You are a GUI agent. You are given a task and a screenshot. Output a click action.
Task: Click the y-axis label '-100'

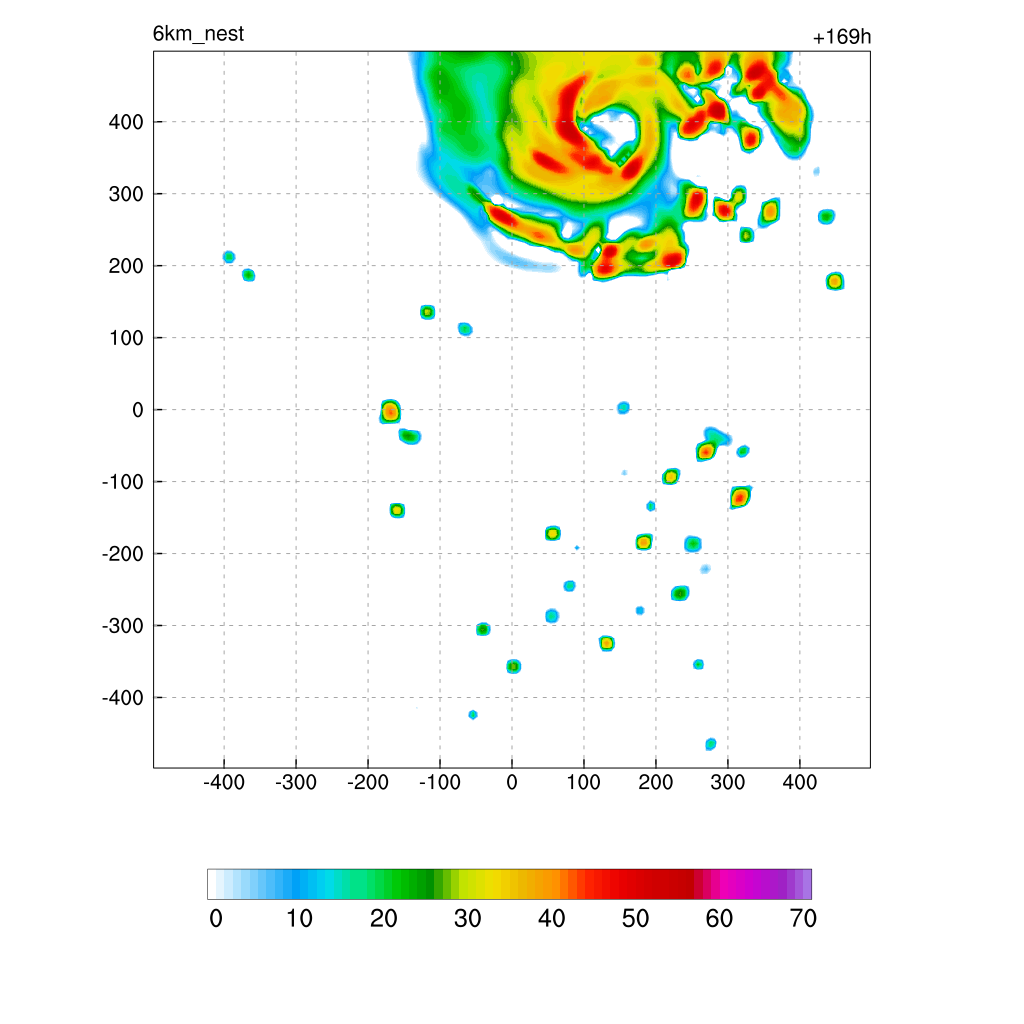coord(123,482)
